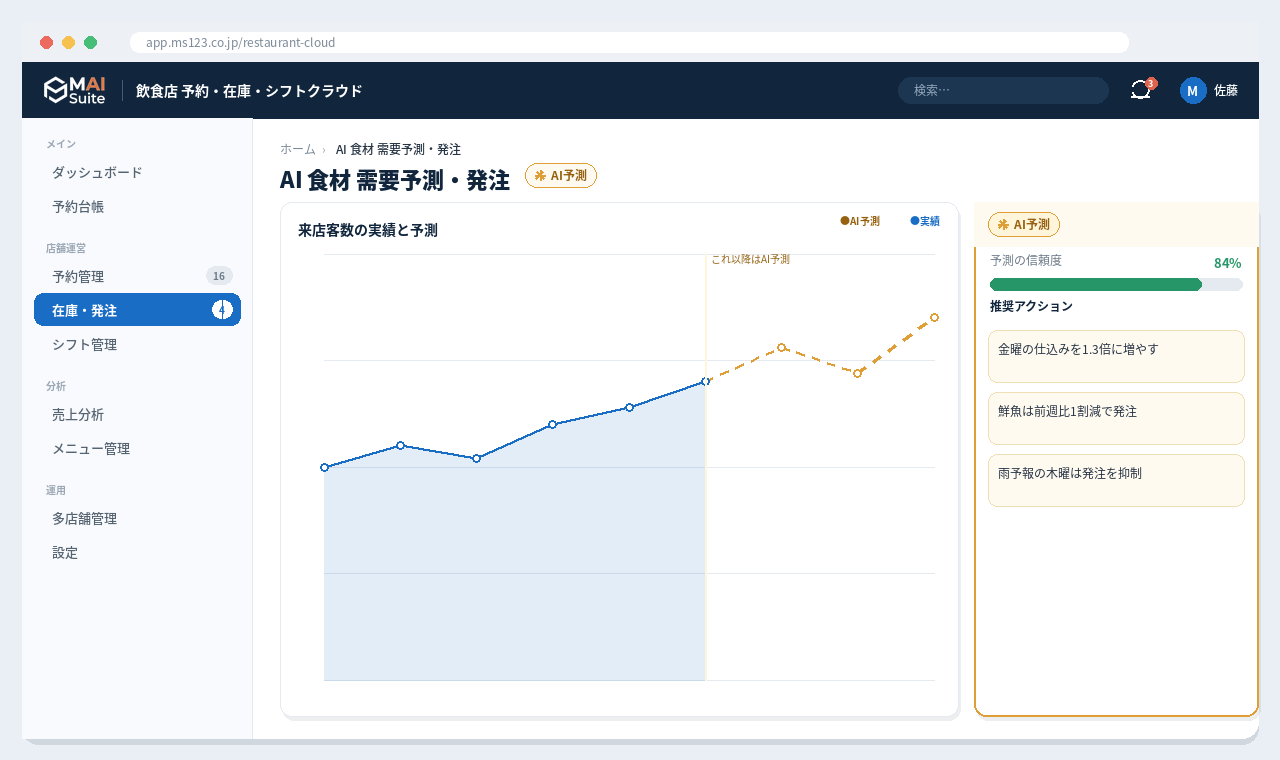
Task: Click the final orange forecast data point
Action: 934,317
